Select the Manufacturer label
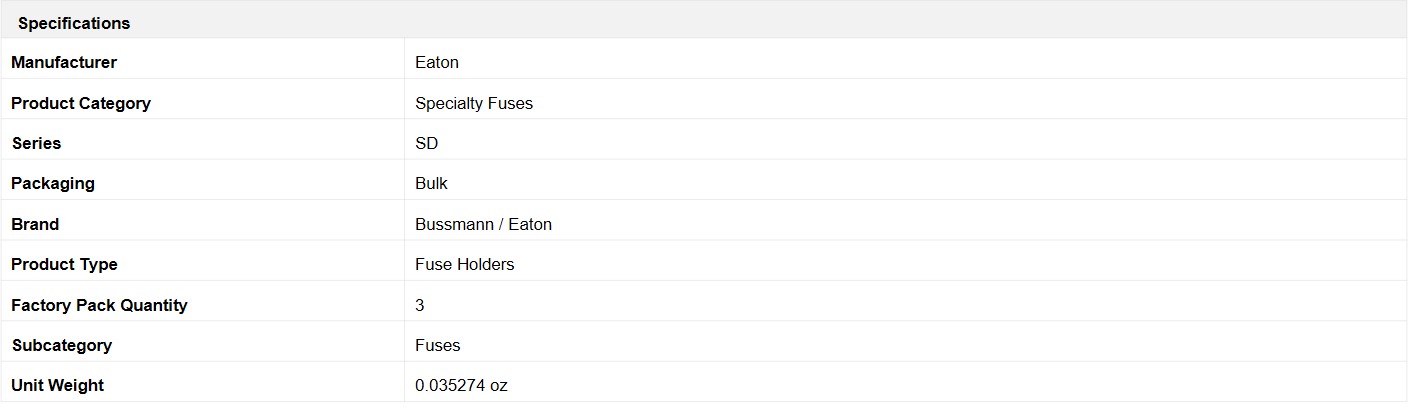1408x407 pixels. click(x=64, y=62)
